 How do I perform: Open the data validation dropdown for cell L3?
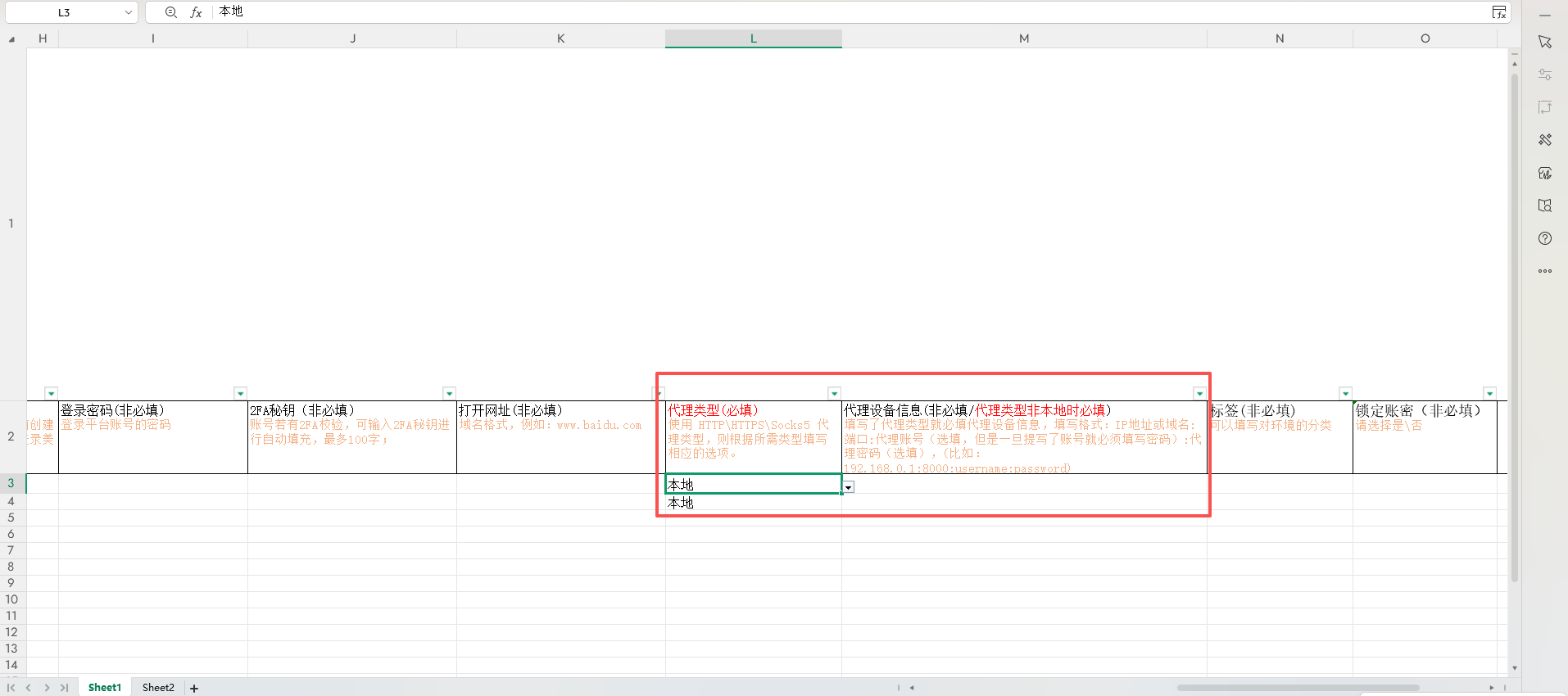[x=849, y=487]
